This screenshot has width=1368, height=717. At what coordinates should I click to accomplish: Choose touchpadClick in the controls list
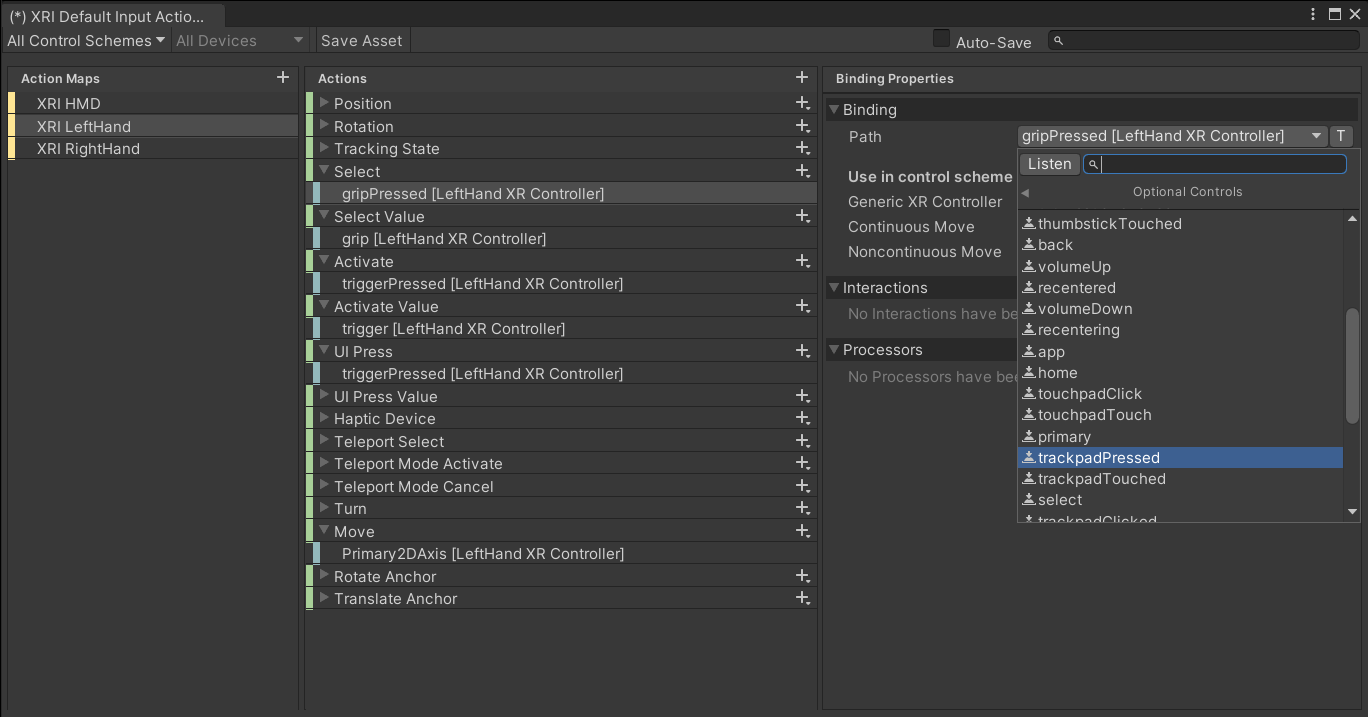[1089, 394]
